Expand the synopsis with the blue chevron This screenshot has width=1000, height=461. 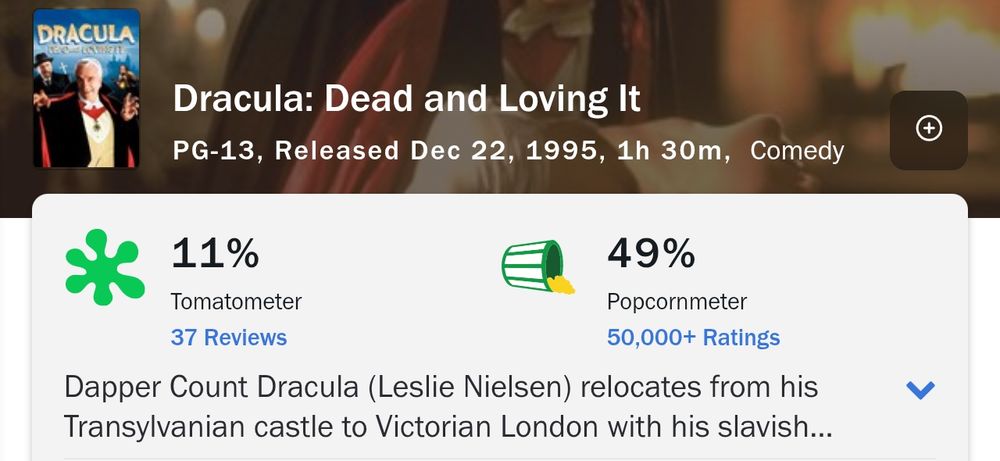pos(920,390)
